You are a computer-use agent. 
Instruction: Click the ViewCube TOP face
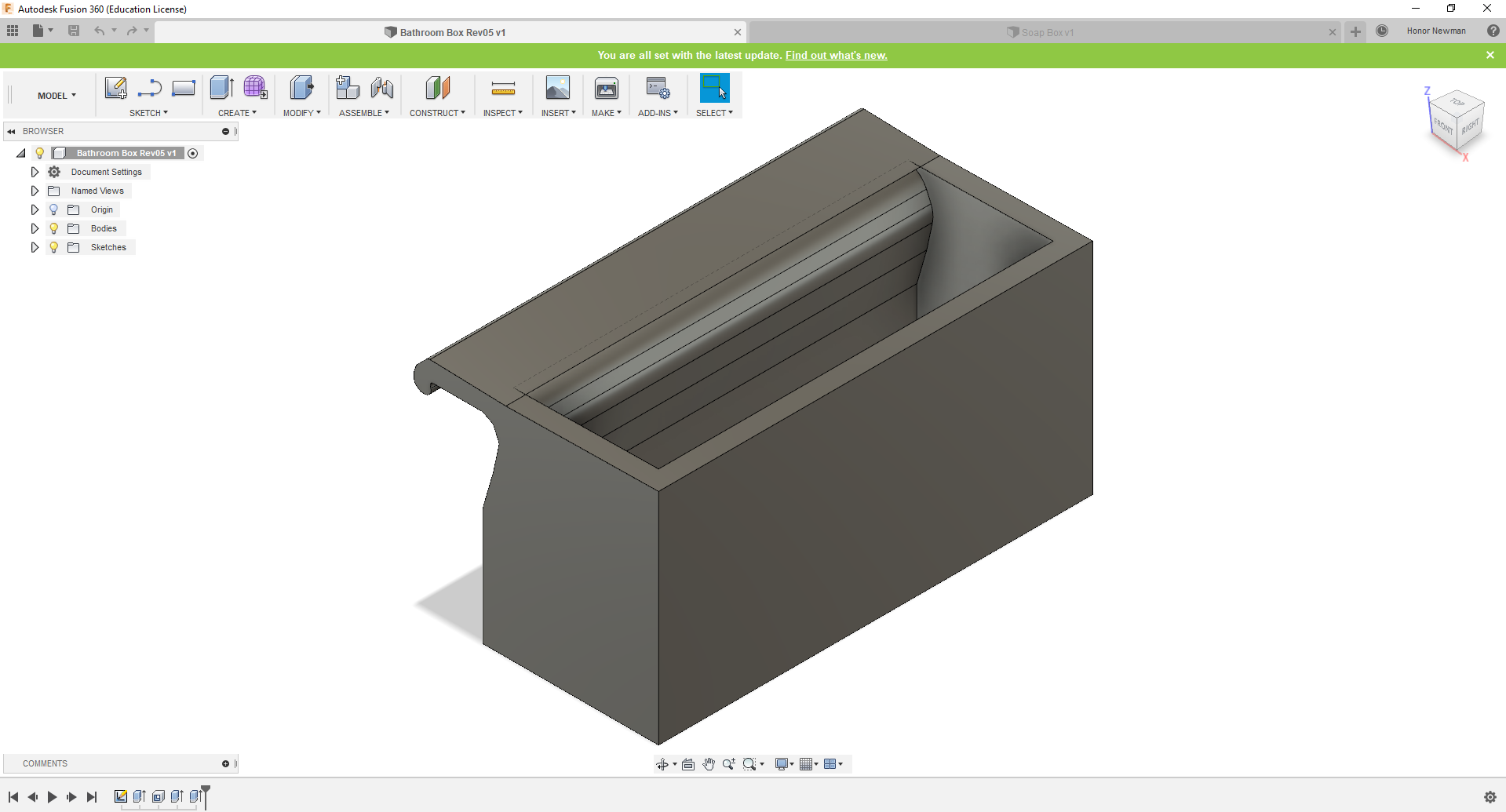click(x=1457, y=103)
